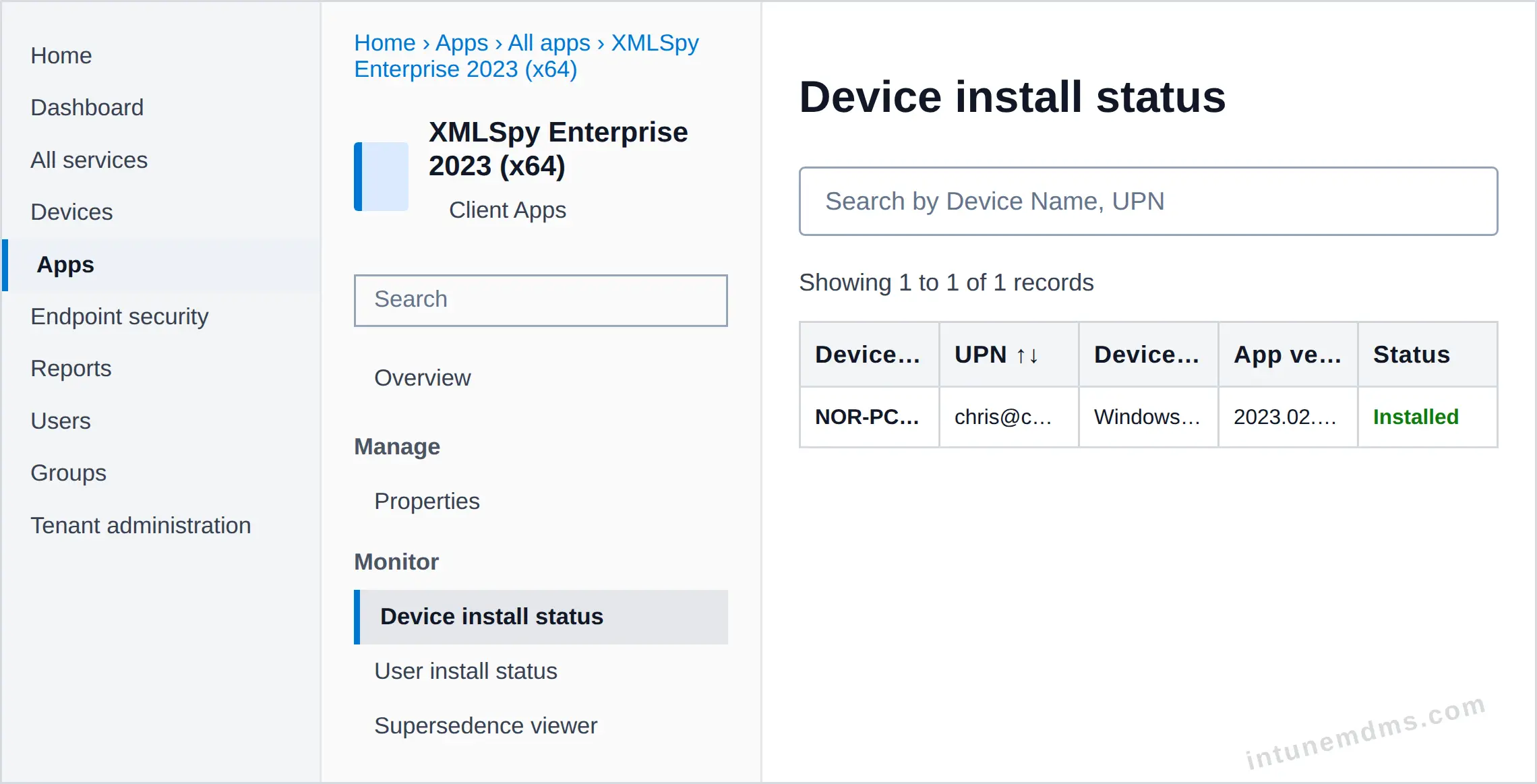Click the Installed status cell
Screen dimensions: 1537x784
[1427, 417]
